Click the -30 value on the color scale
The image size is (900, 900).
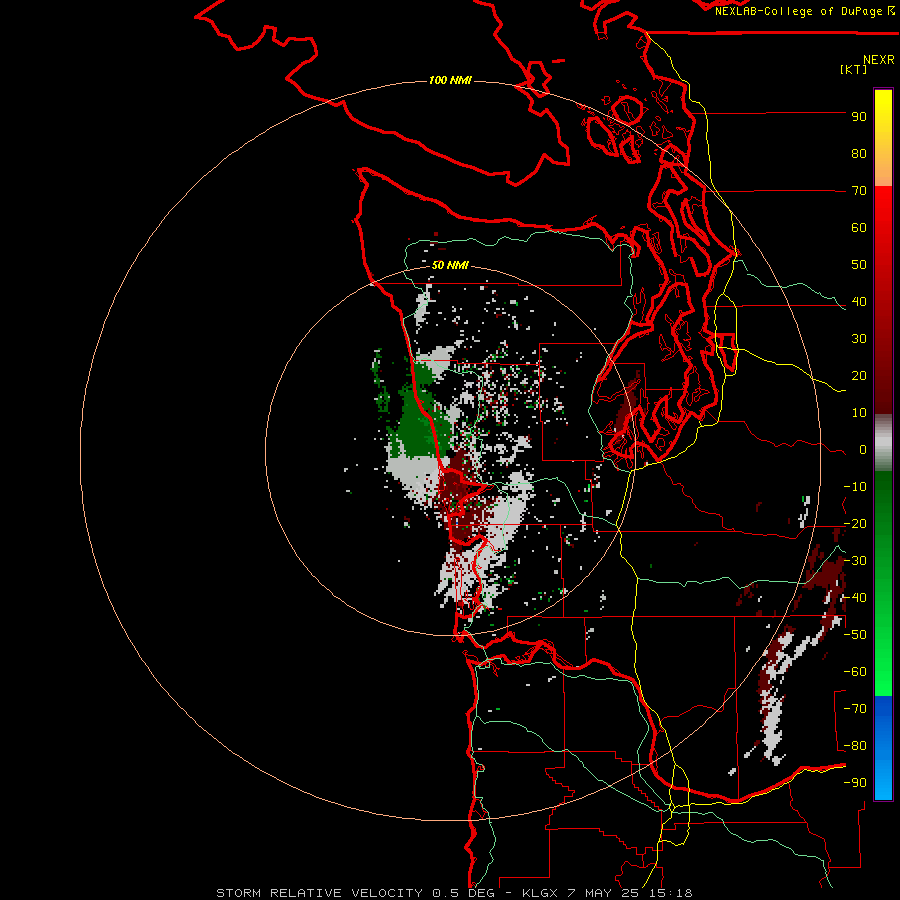point(855,561)
